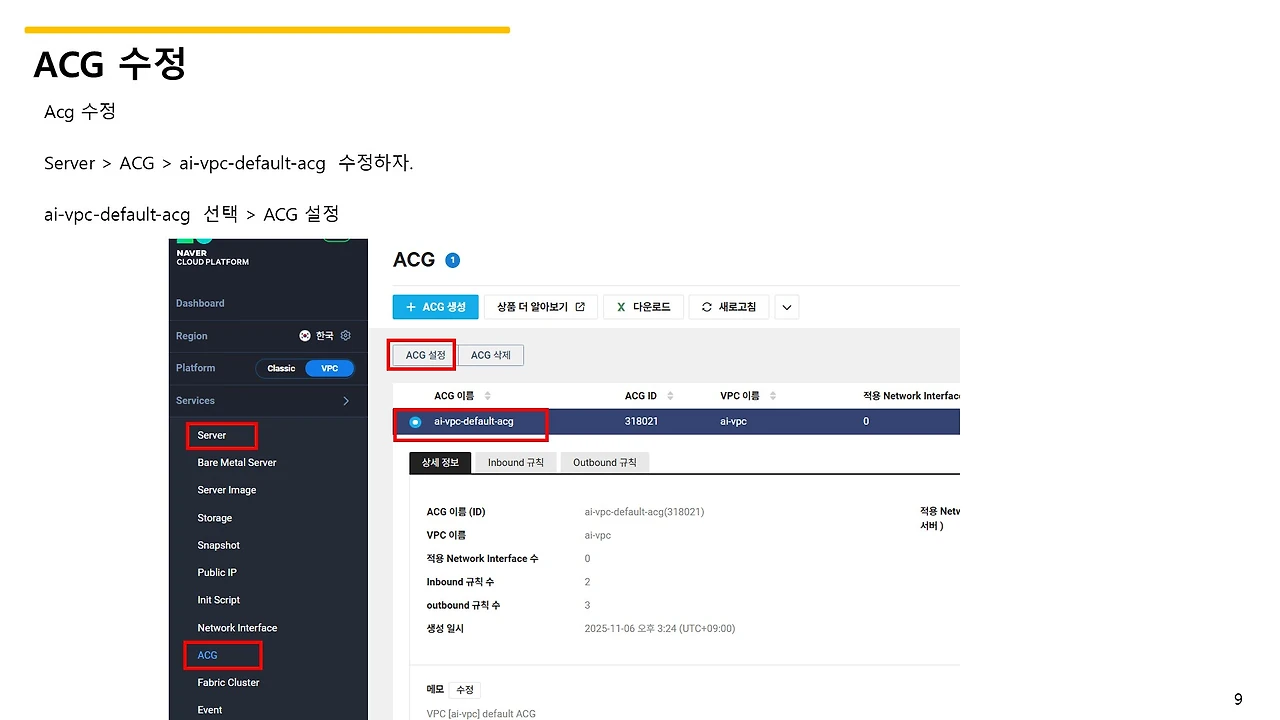Select the ai-vpc-default-acg radio button
Image resolution: width=1280 pixels, height=720 pixels.
[x=415, y=421]
